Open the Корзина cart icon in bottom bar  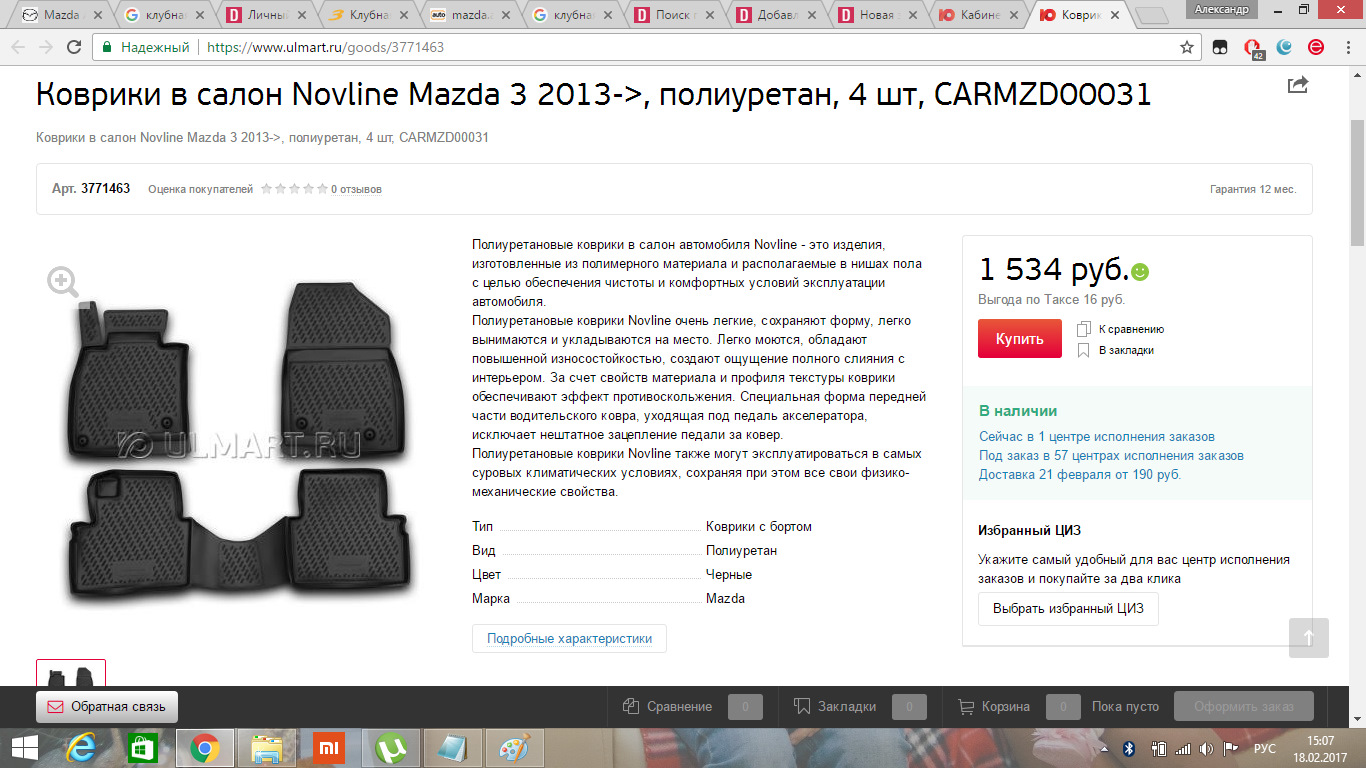click(966, 706)
